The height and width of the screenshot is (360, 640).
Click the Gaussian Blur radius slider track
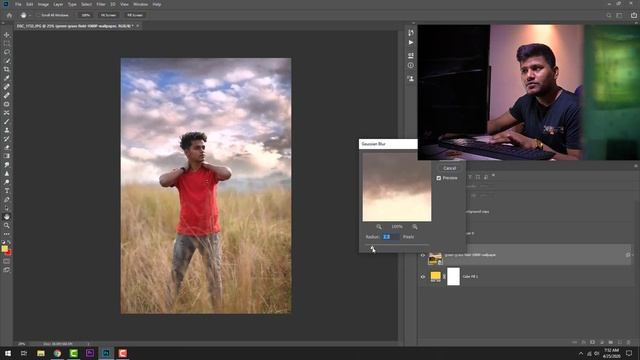[x=397, y=245]
